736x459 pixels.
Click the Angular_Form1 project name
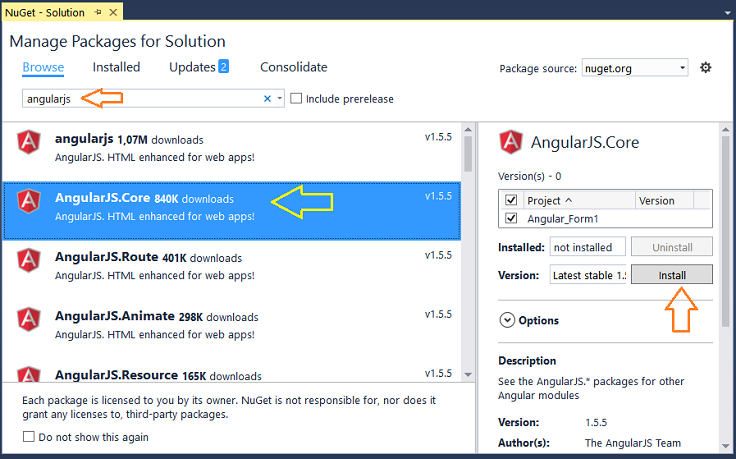(562, 219)
